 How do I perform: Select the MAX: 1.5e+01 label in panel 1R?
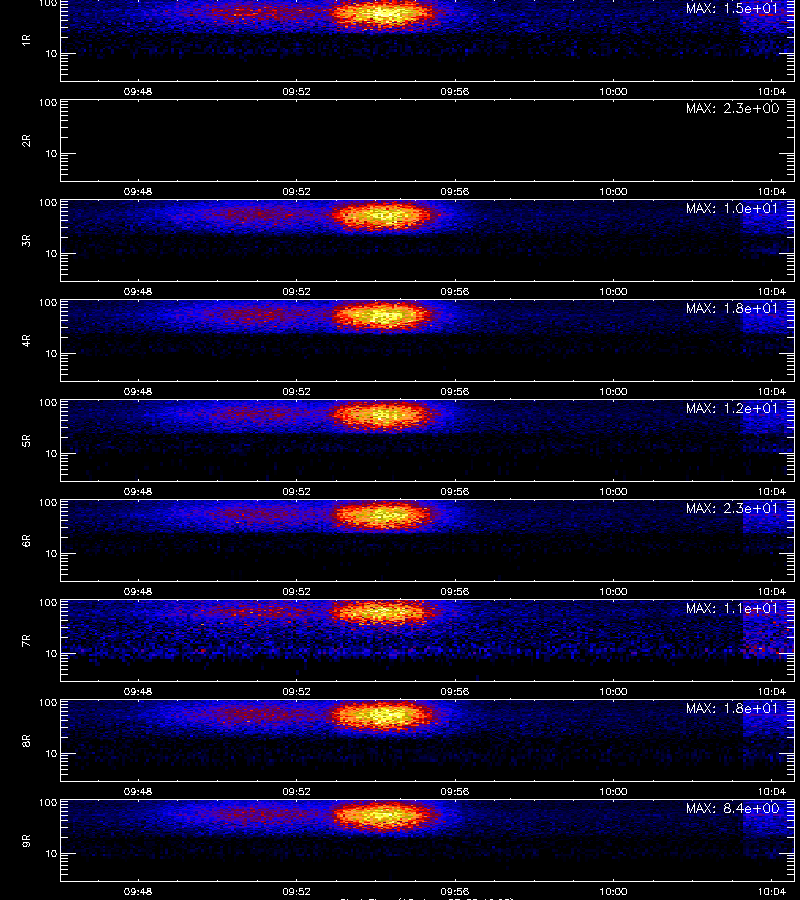click(732, 9)
